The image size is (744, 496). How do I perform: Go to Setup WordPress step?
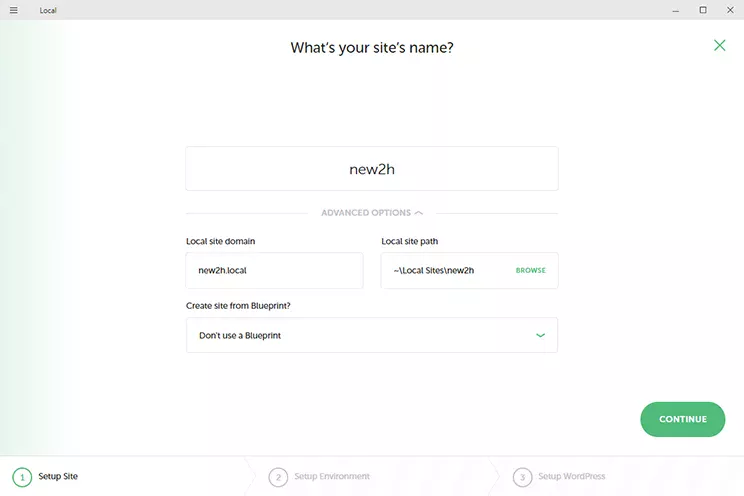coord(572,477)
